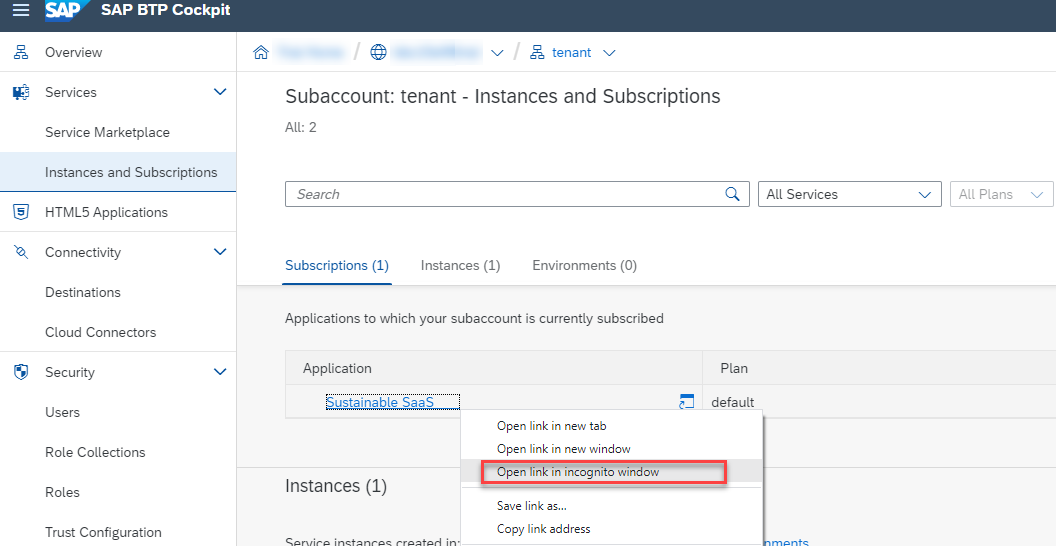Image resolution: width=1056 pixels, height=546 pixels.
Task: Collapse the Connectivity section chevron
Action: (220, 252)
